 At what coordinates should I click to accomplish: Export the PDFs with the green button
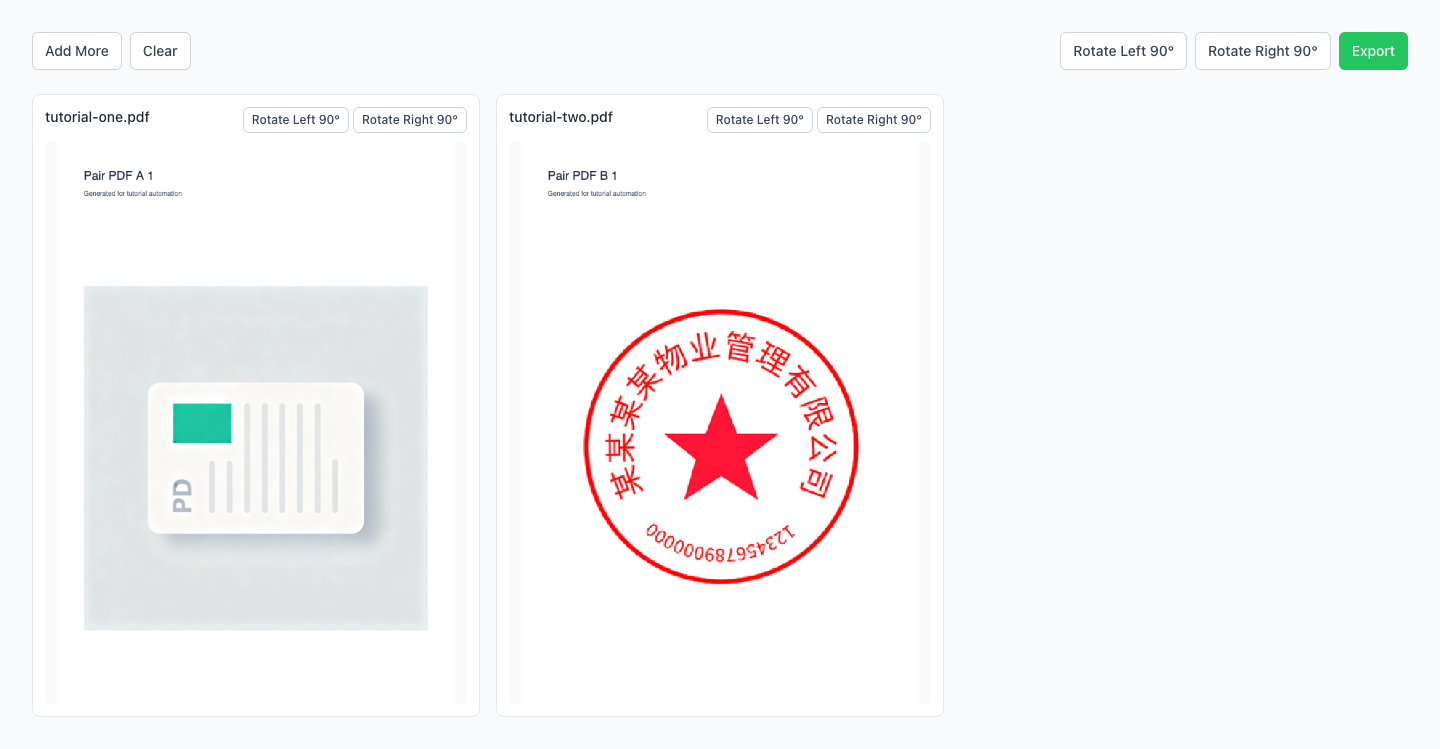click(1372, 51)
